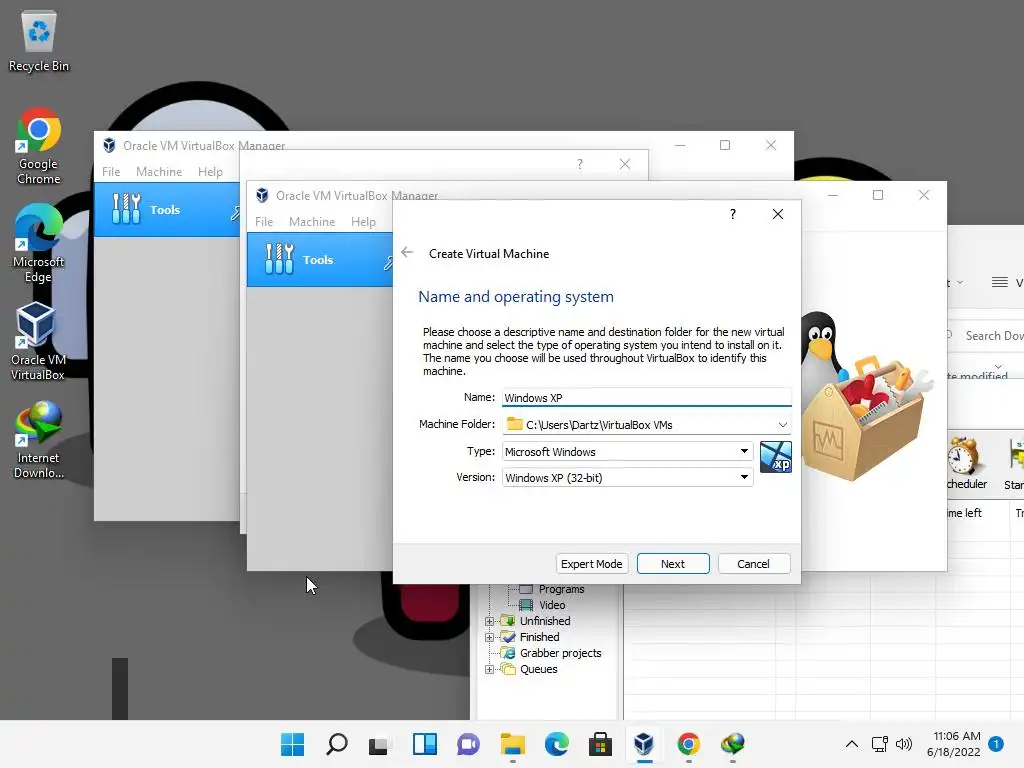Open Microsoft Store from taskbar
The height and width of the screenshot is (768, 1024).
(600, 744)
